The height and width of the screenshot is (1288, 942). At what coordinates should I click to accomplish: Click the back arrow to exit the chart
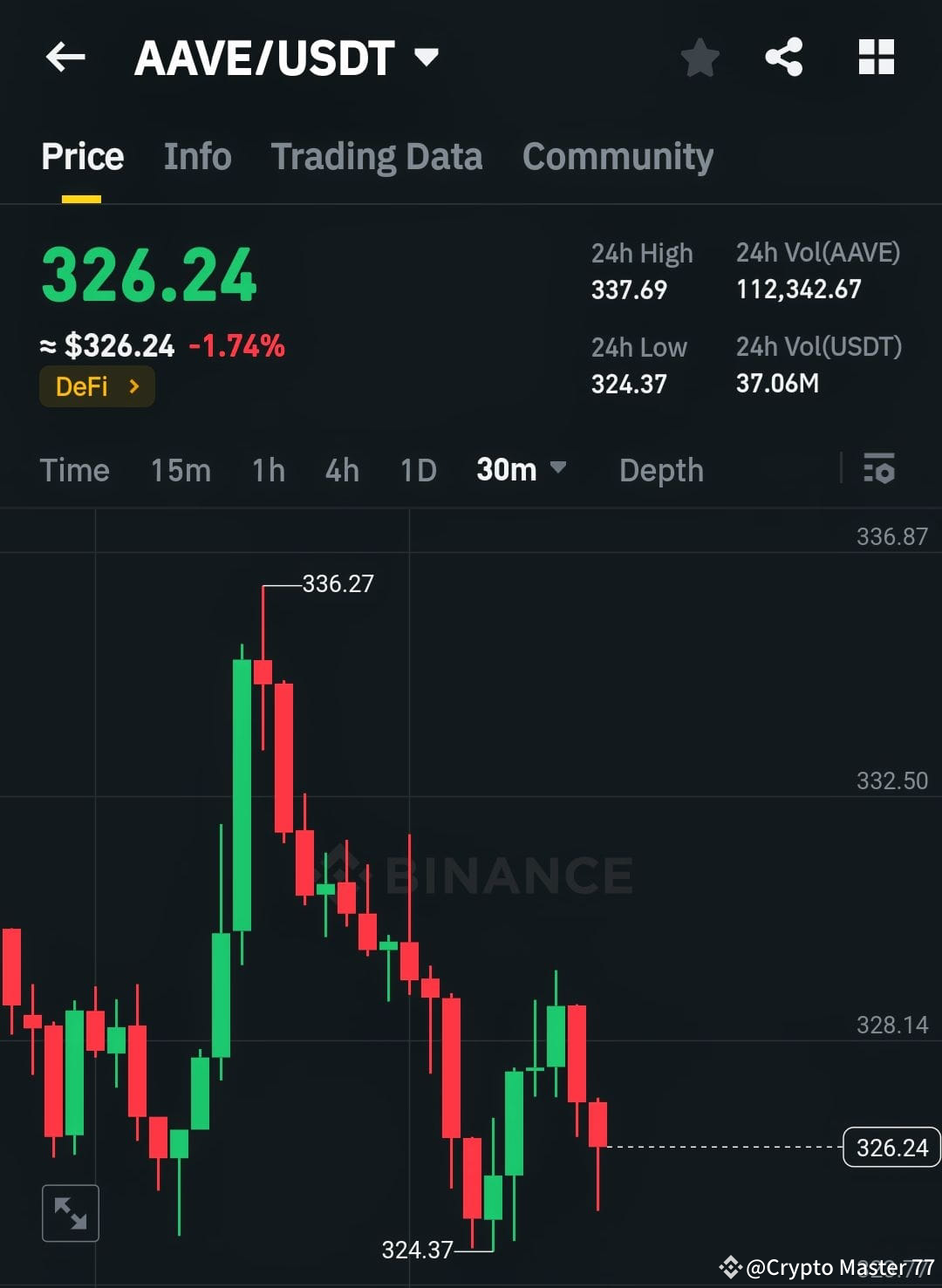coord(65,57)
